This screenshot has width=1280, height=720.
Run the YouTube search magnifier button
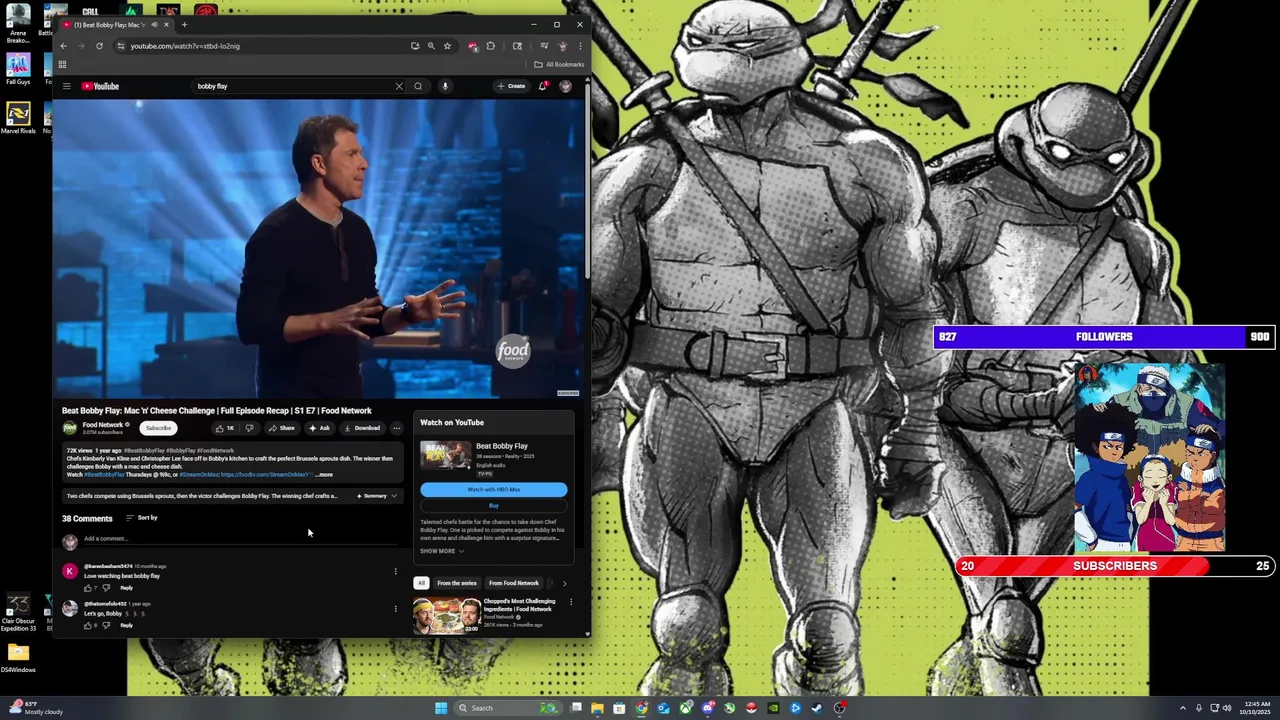418,86
